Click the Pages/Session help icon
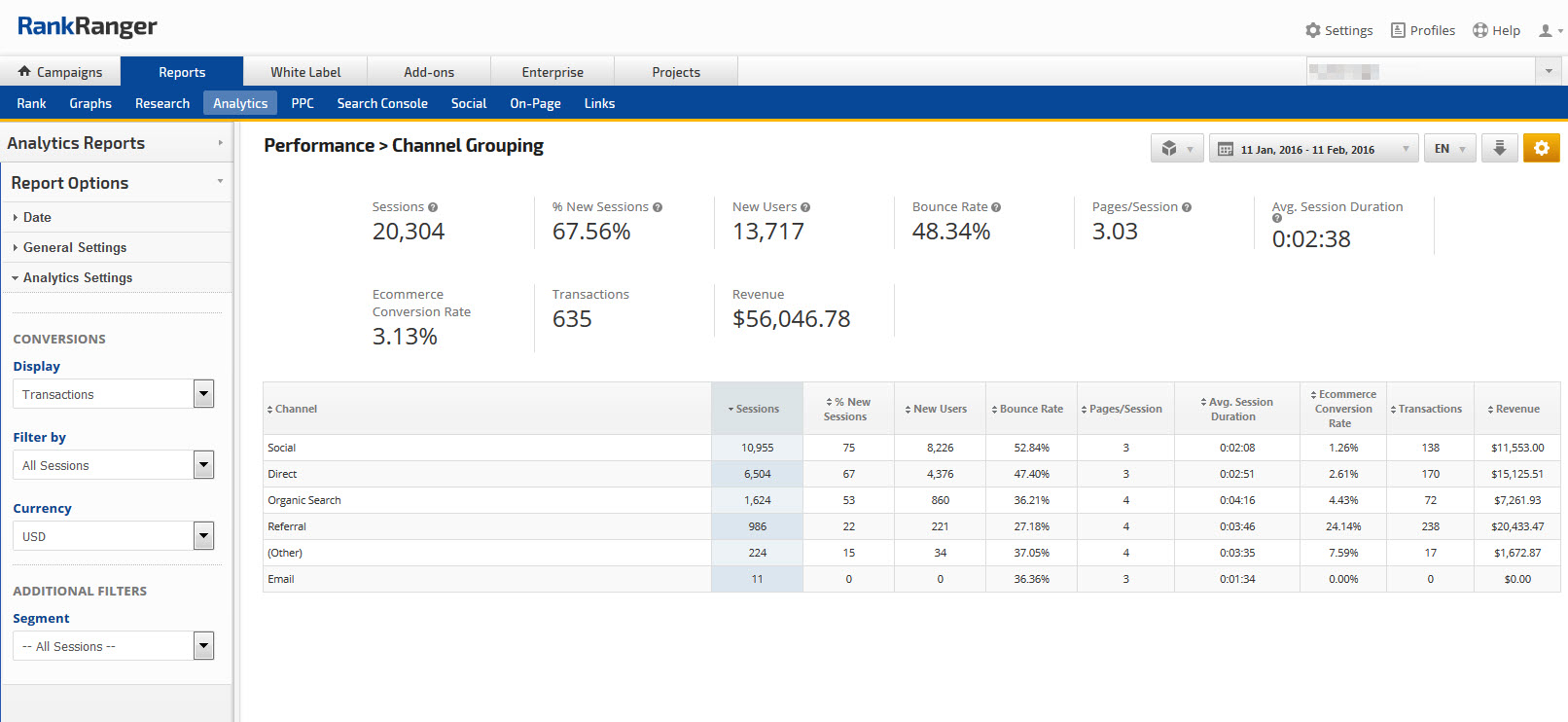 coord(1187,207)
